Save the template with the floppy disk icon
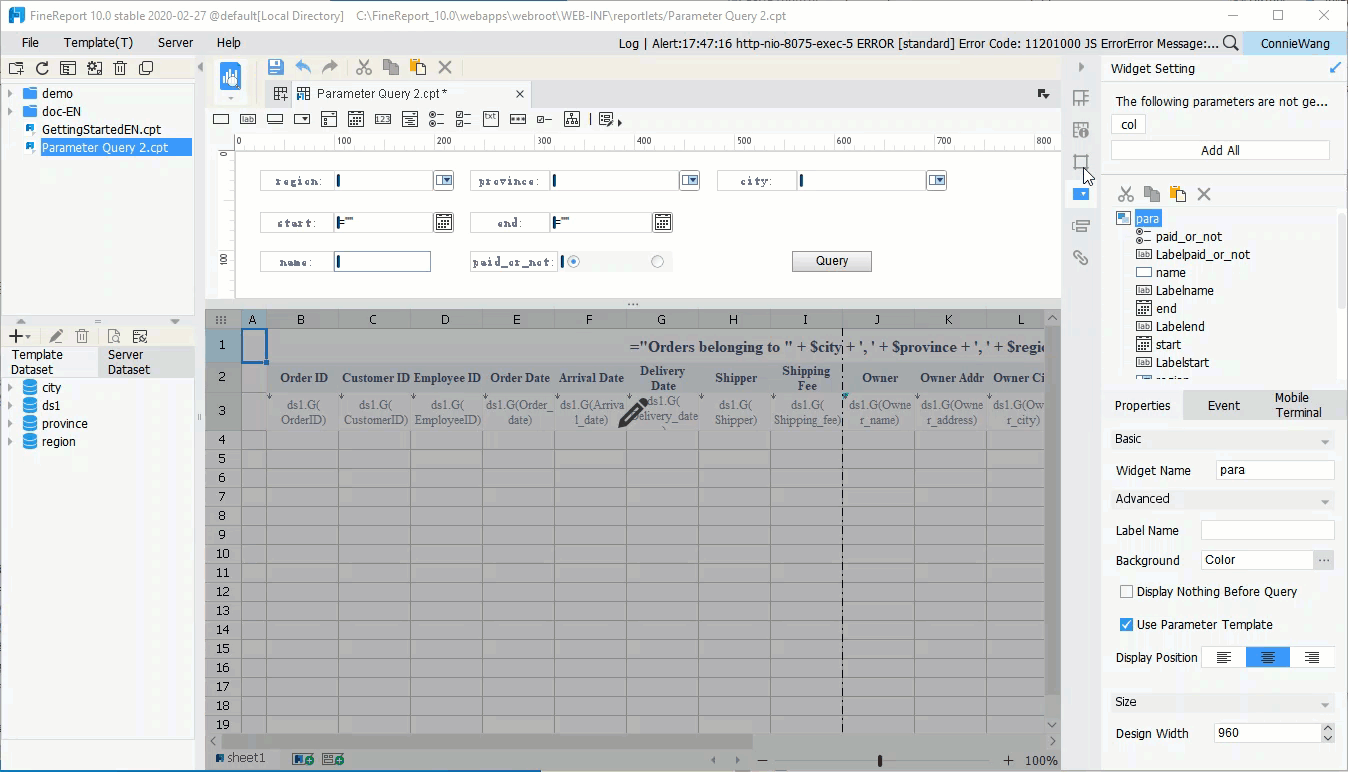Image resolution: width=1348 pixels, height=772 pixels. coord(276,67)
